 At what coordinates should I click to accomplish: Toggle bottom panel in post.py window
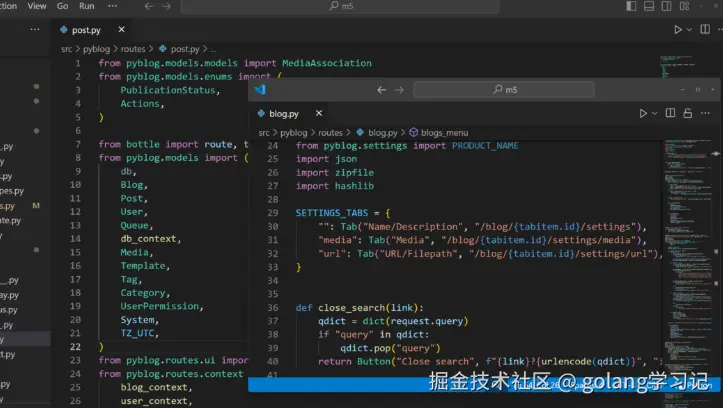point(649,6)
